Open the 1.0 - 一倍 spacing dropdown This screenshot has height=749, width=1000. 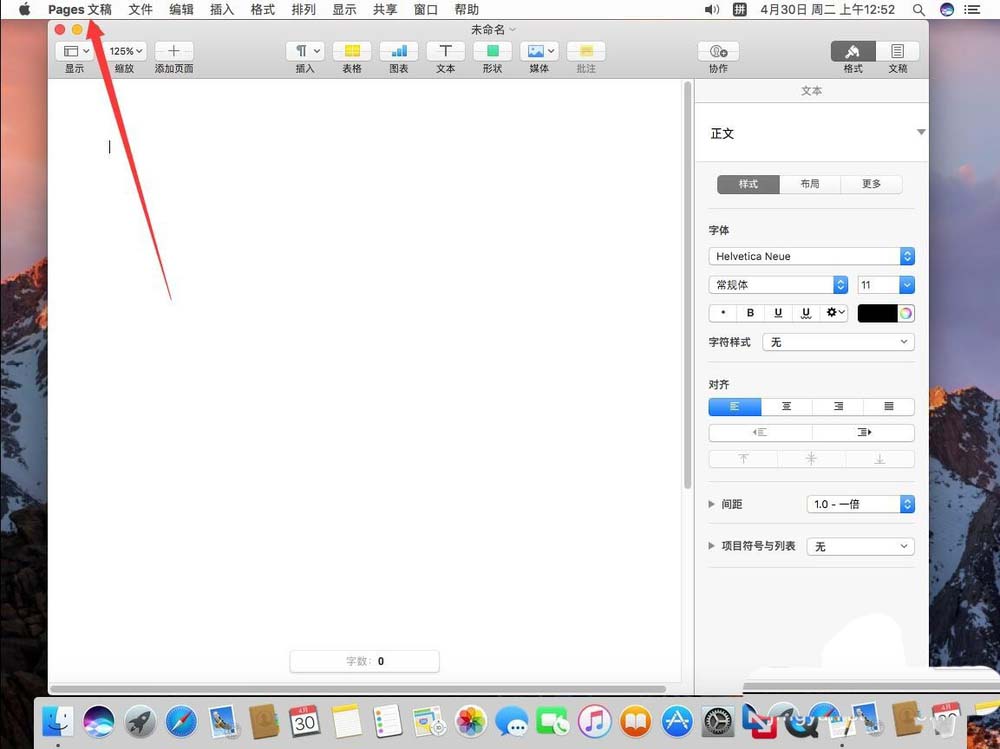pyautogui.click(x=861, y=504)
